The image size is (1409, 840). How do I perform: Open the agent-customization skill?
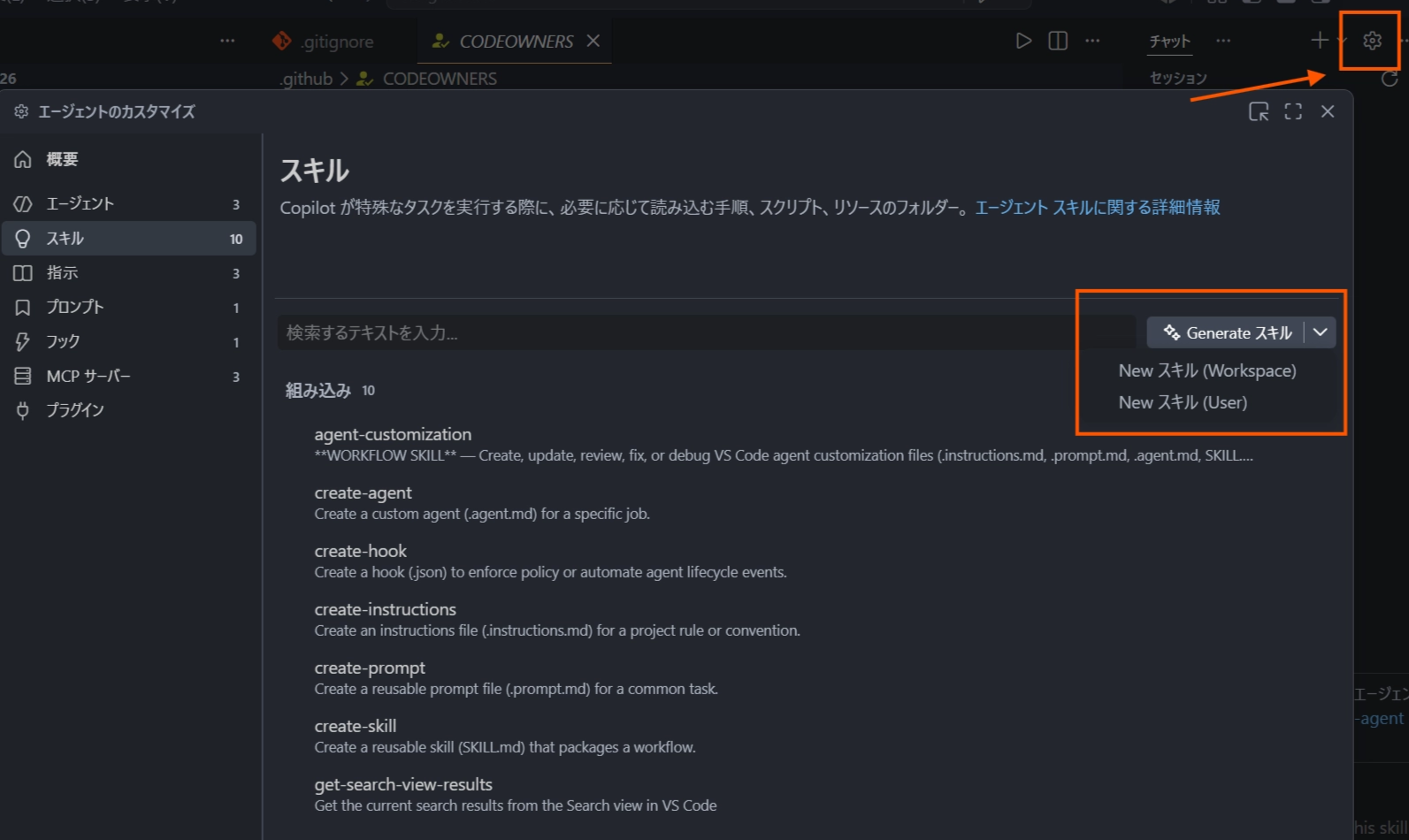(x=784, y=445)
